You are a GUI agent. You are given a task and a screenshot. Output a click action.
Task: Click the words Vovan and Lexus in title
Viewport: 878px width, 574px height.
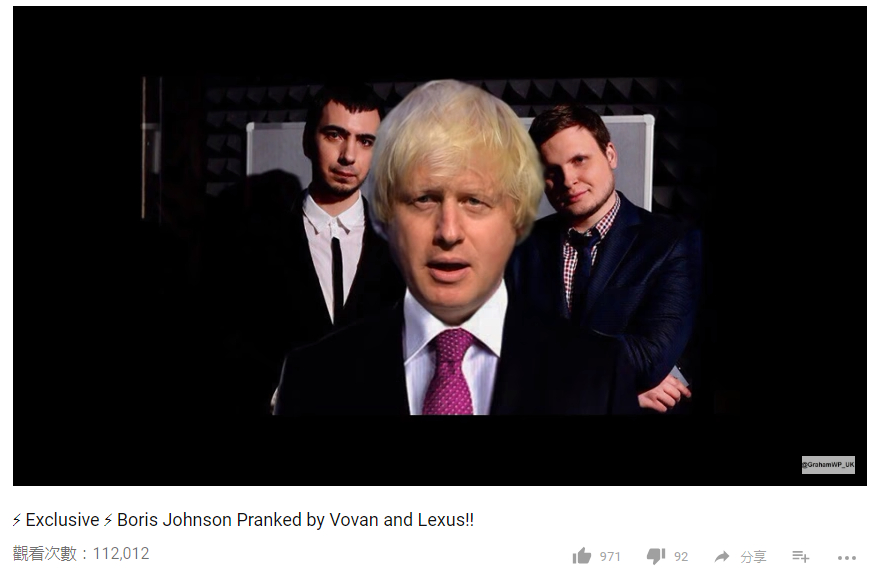point(401,520)
